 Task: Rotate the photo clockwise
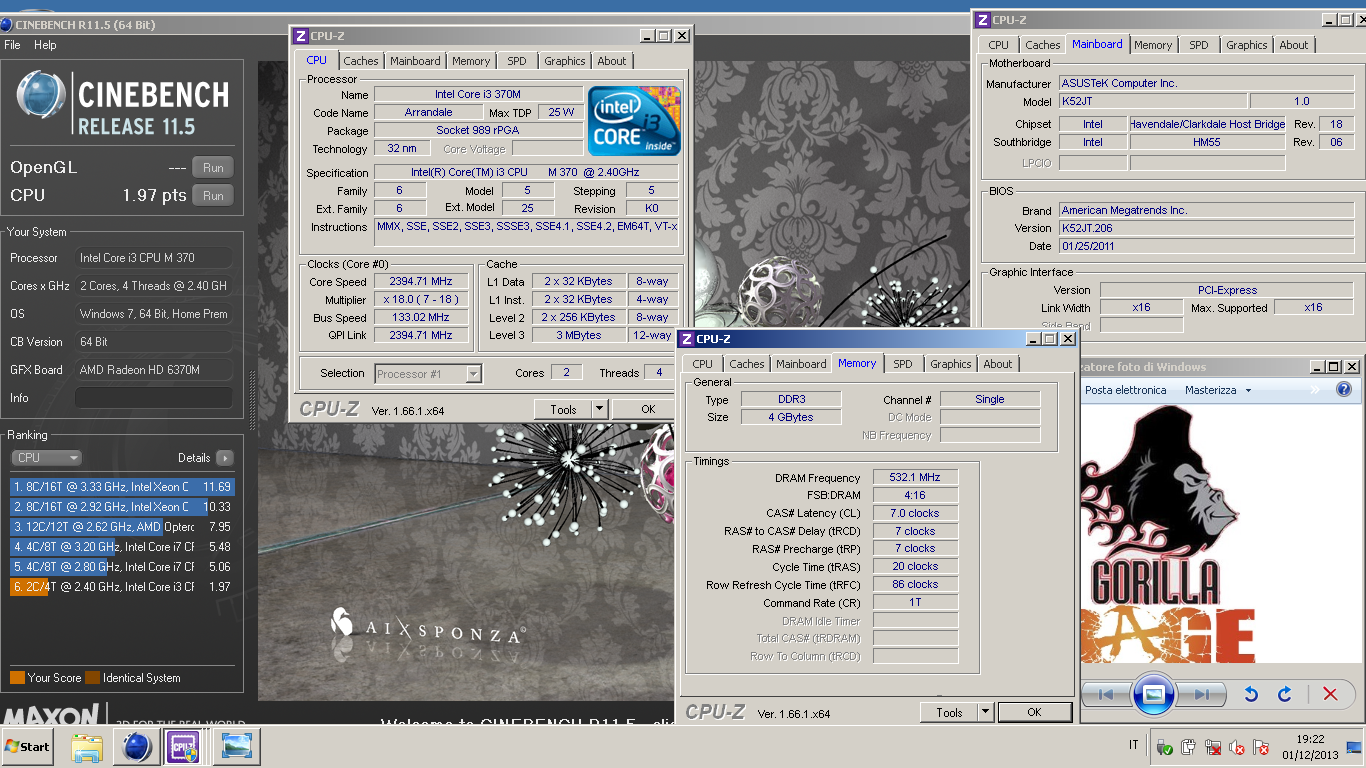[x=1285, y=694]
